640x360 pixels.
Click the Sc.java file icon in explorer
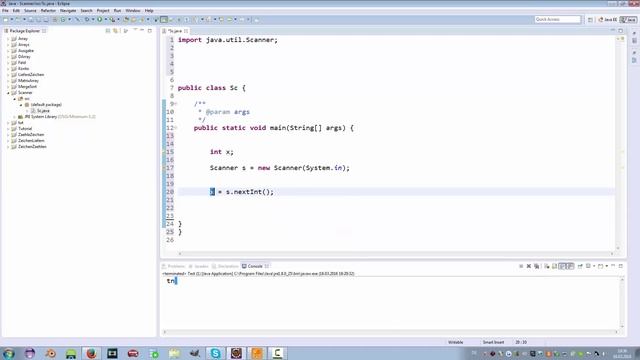point(33,111)
